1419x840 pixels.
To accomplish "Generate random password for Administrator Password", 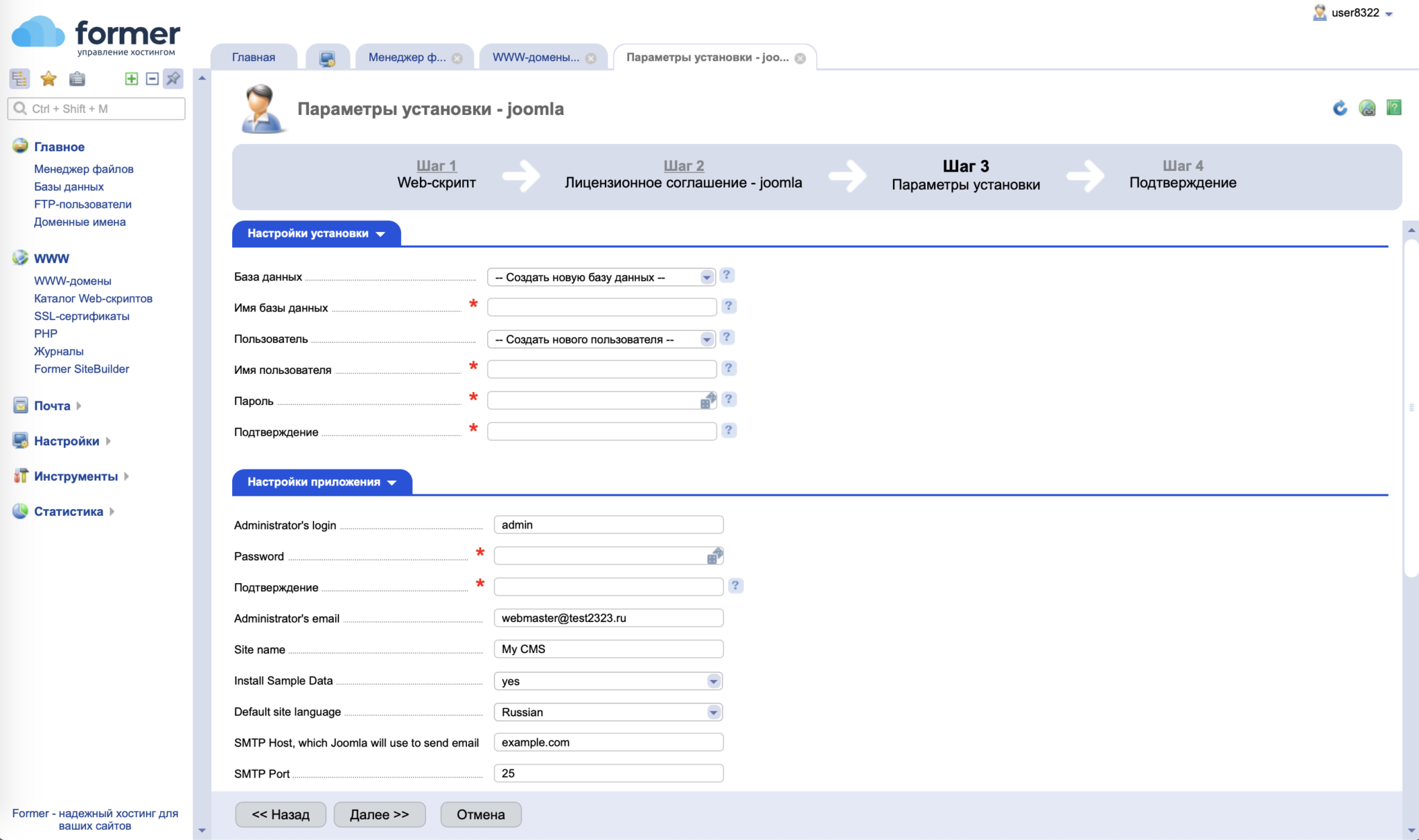I will [715, 556].
